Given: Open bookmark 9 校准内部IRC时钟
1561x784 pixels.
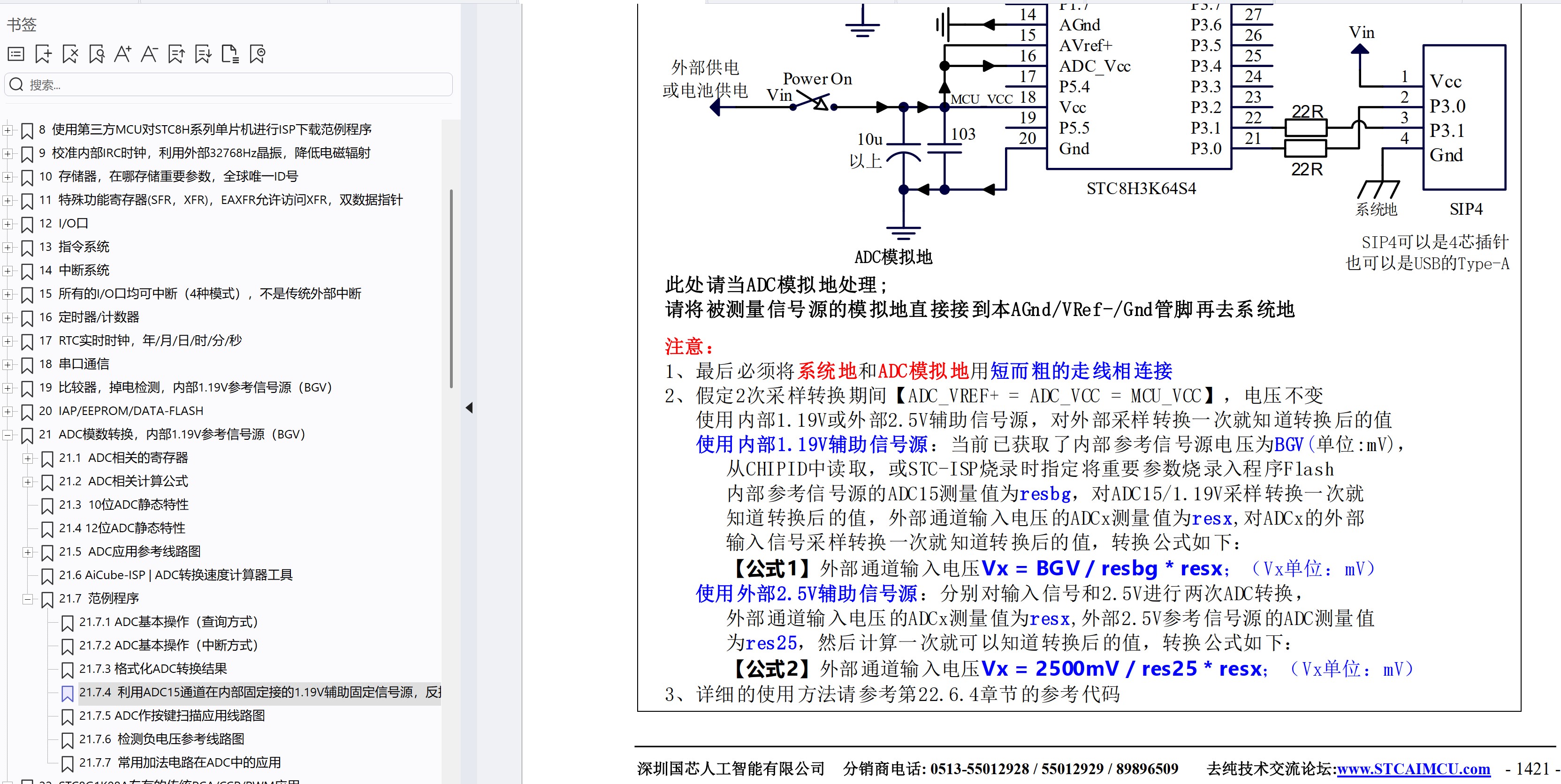Looking at the screenshot, I should [204, 153].
